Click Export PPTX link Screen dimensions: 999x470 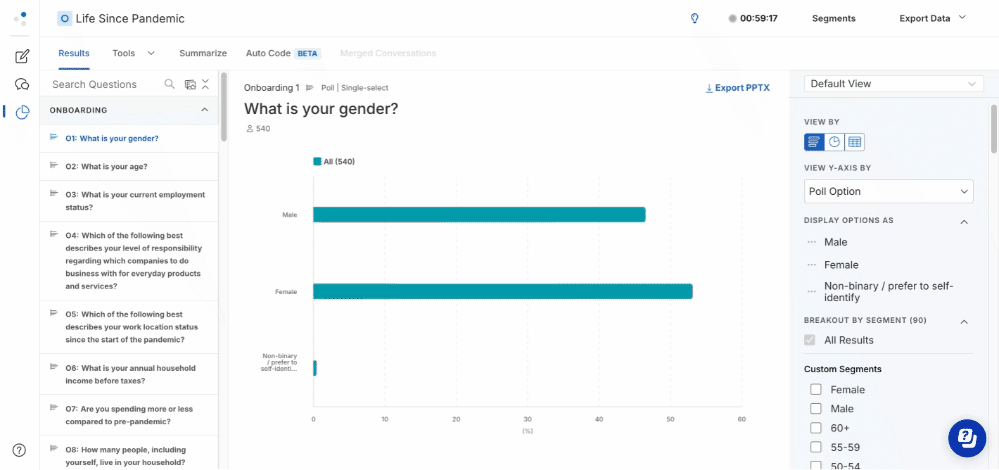(x=738, y=88)
